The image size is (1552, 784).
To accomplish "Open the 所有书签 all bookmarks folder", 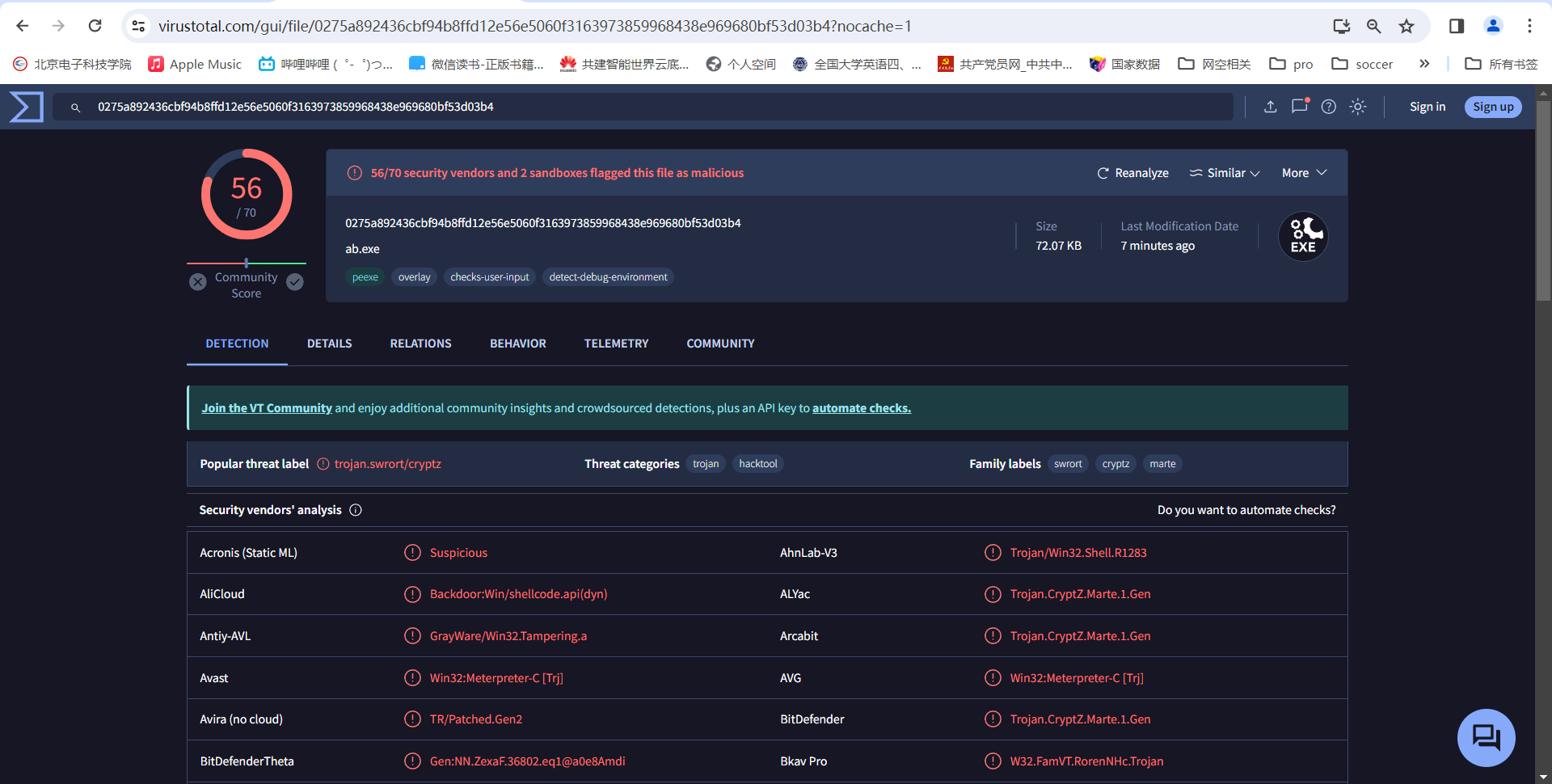I will pos(1501,64).
